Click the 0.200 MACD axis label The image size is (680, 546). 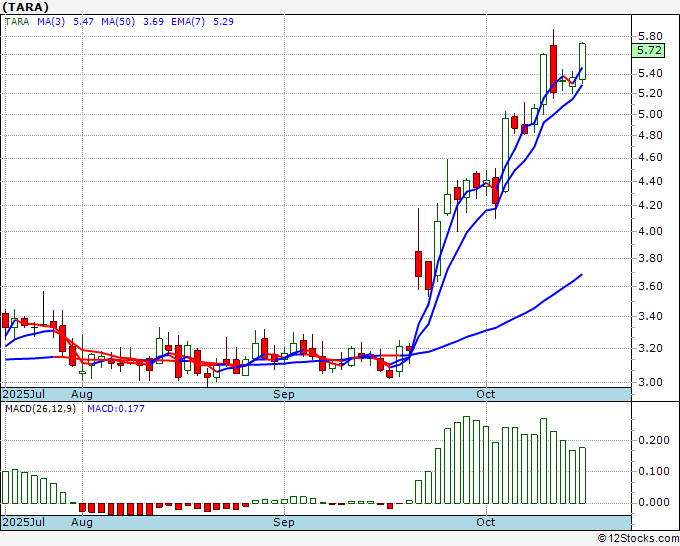[653, 440]
